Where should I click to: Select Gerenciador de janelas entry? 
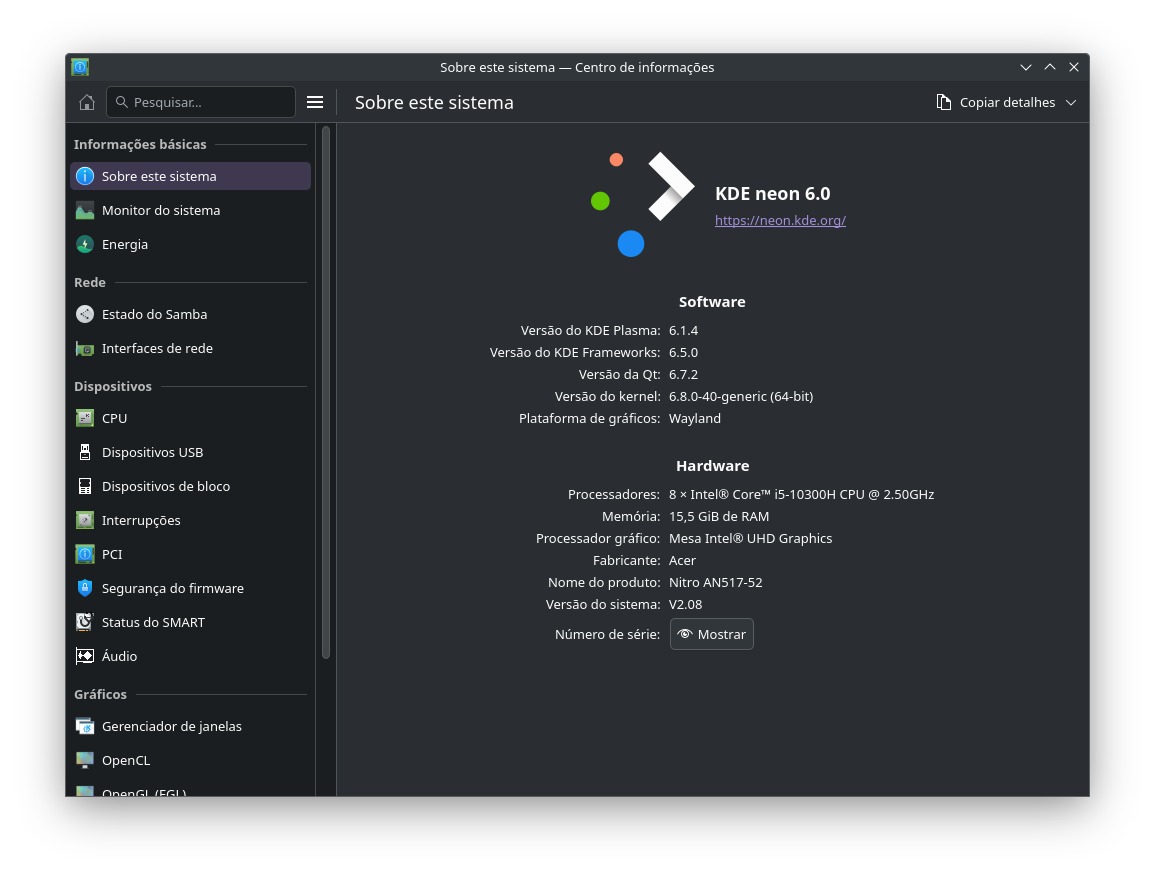(190, 726)
